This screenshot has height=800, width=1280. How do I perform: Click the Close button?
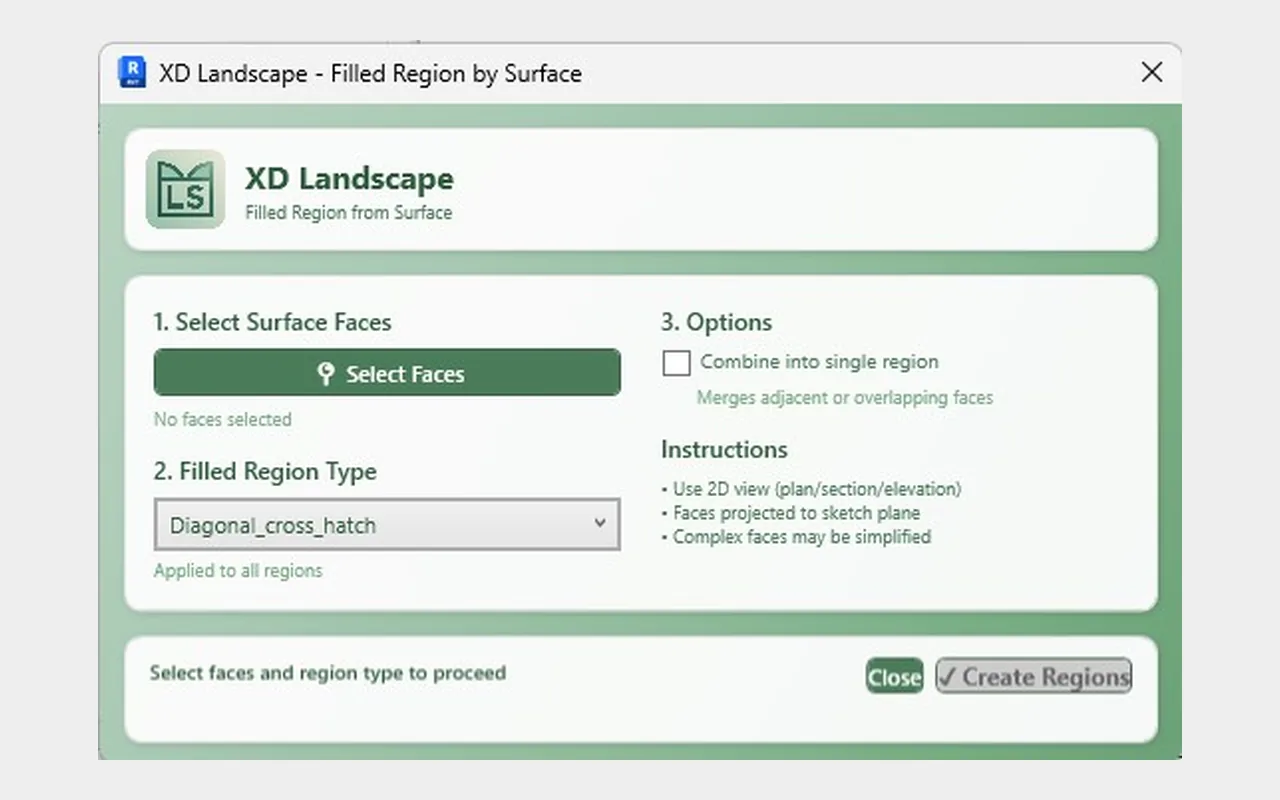[894, 676]
